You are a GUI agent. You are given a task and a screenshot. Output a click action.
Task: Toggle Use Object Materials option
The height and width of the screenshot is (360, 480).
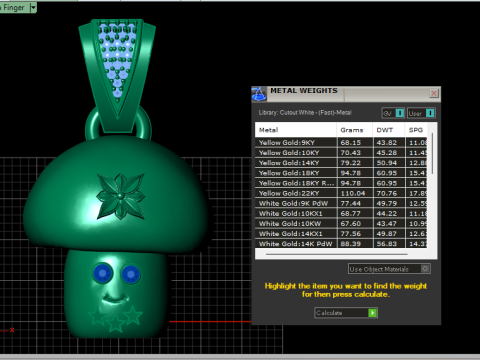tap(389, 269)
